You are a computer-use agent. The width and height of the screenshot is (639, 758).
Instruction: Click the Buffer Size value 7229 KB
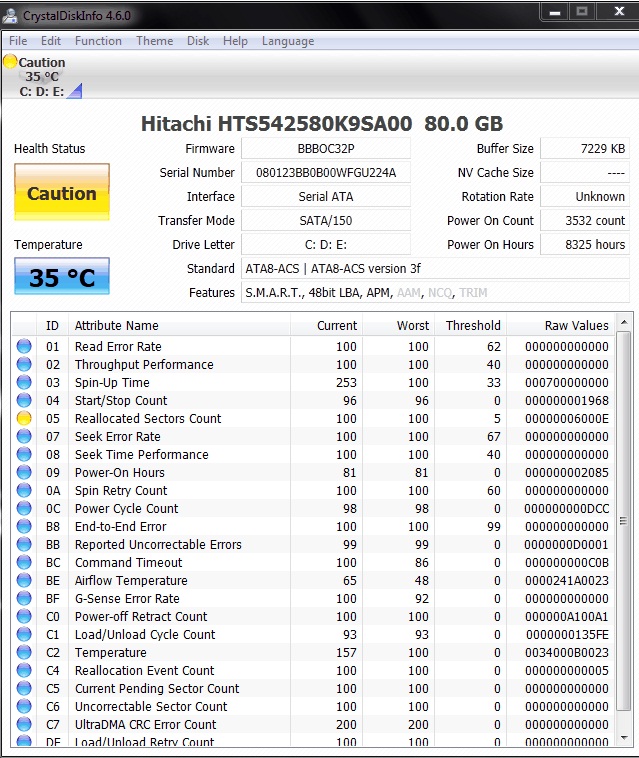pos(585,148)
